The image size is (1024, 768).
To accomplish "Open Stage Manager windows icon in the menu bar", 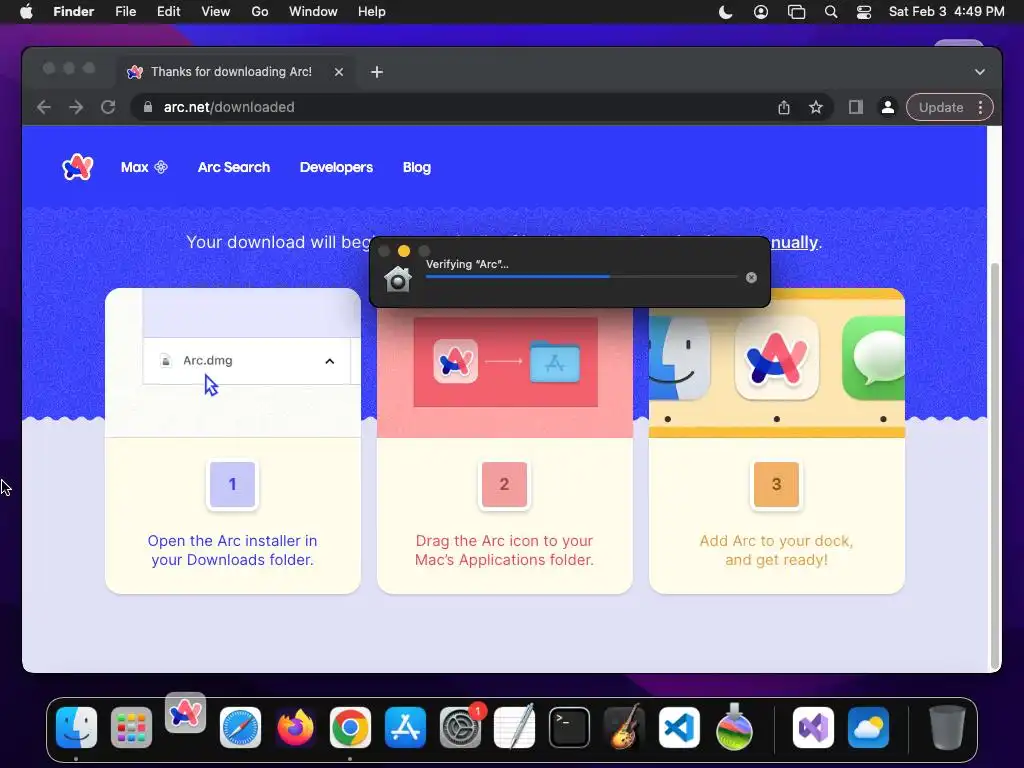I will coord(796,12).
